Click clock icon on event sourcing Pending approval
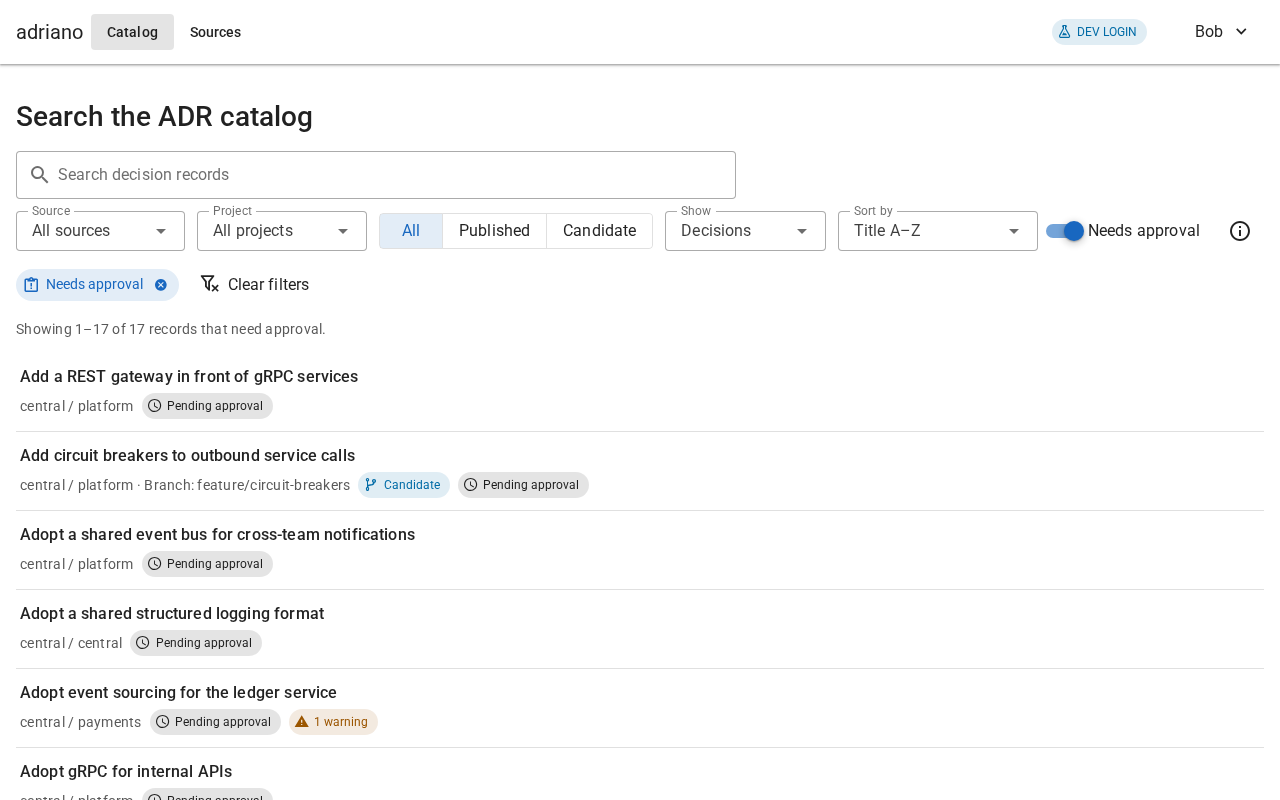This screenshot has height=800, width=1280. 163,722
